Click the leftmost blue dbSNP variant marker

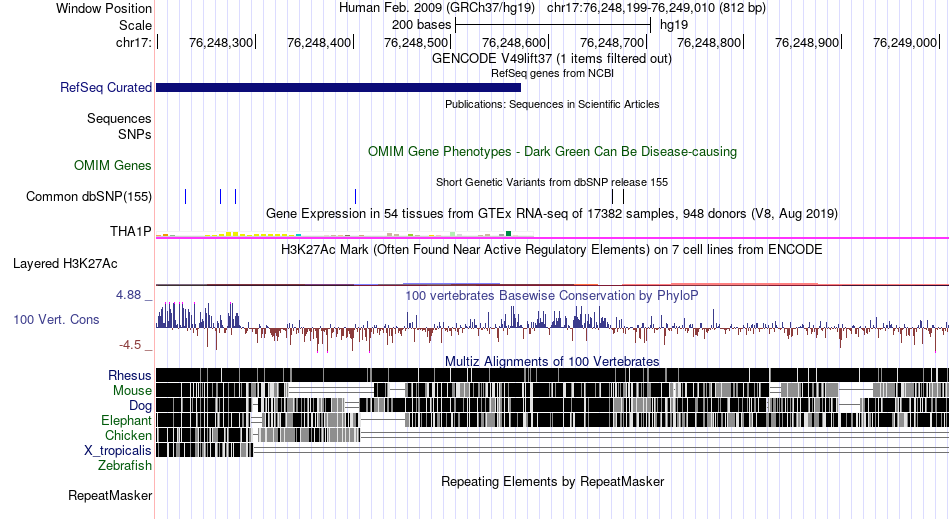(x=185, y=196)
